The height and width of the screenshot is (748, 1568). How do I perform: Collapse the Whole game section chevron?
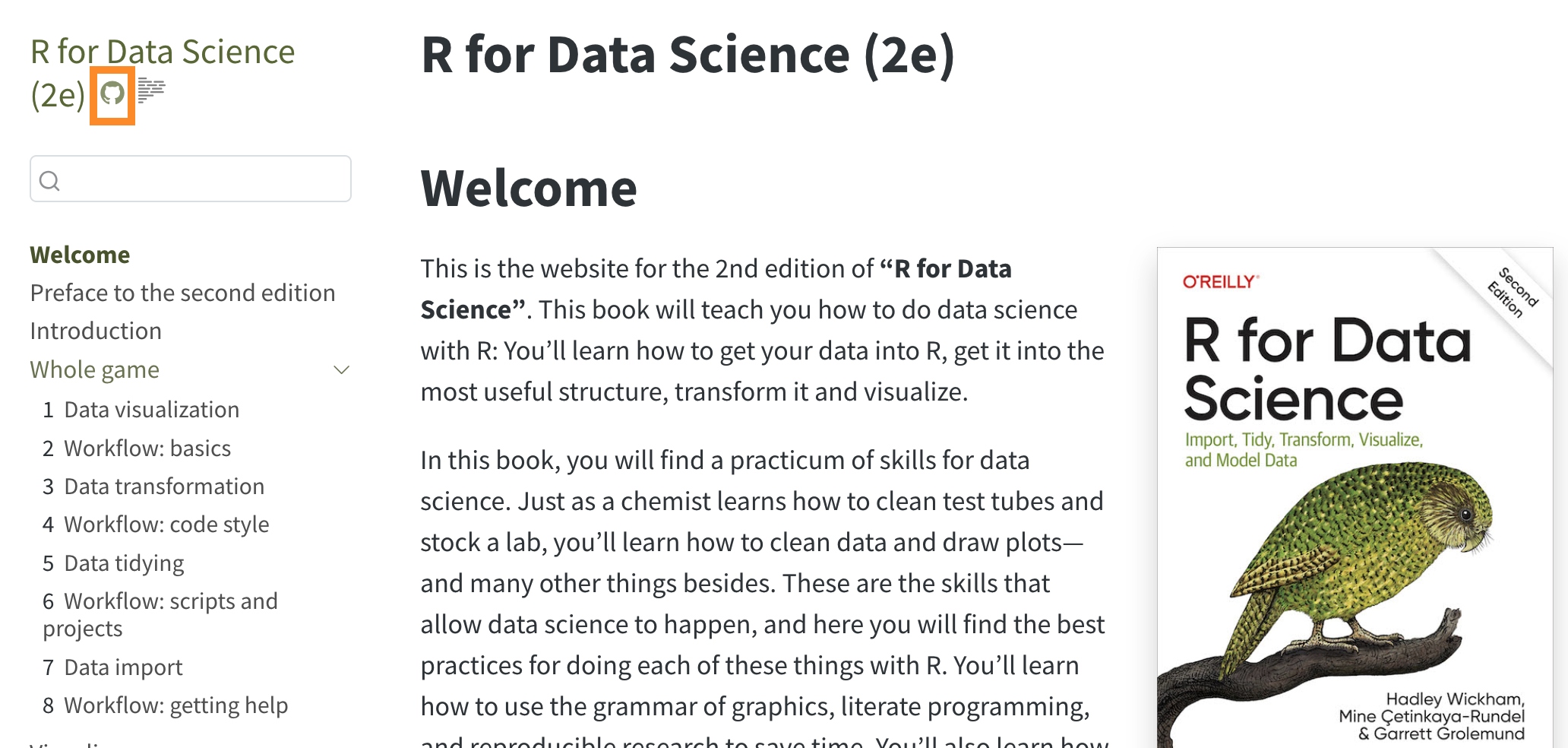coord(341,370)
